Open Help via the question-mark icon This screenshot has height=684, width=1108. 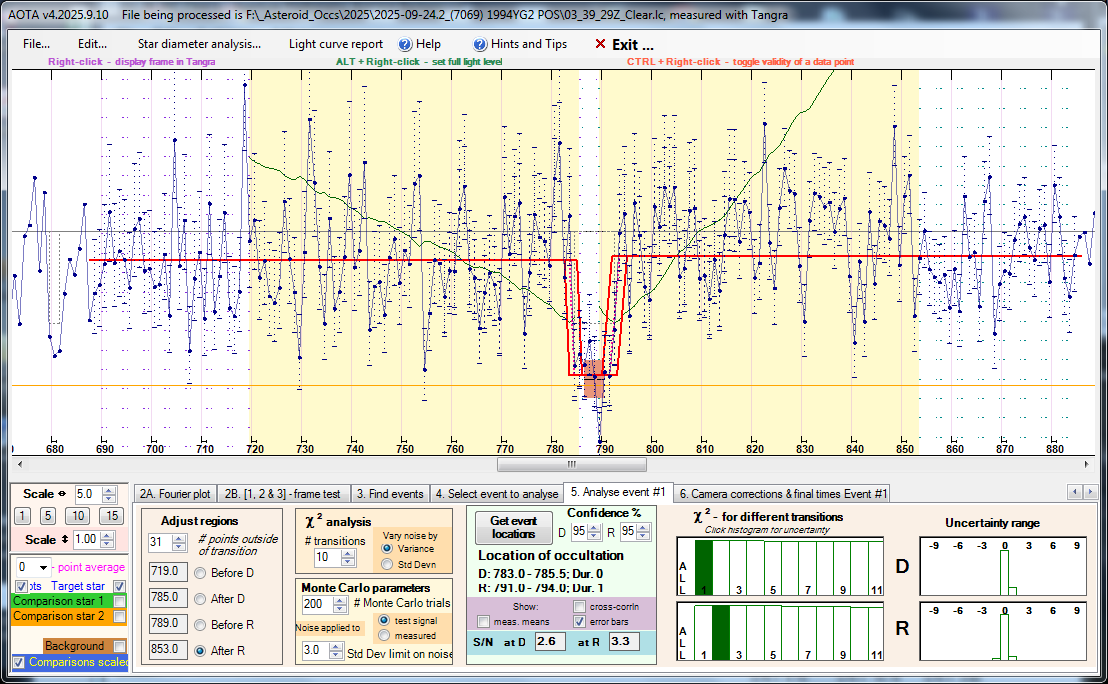pyautogui.click(x=405, y=44)
